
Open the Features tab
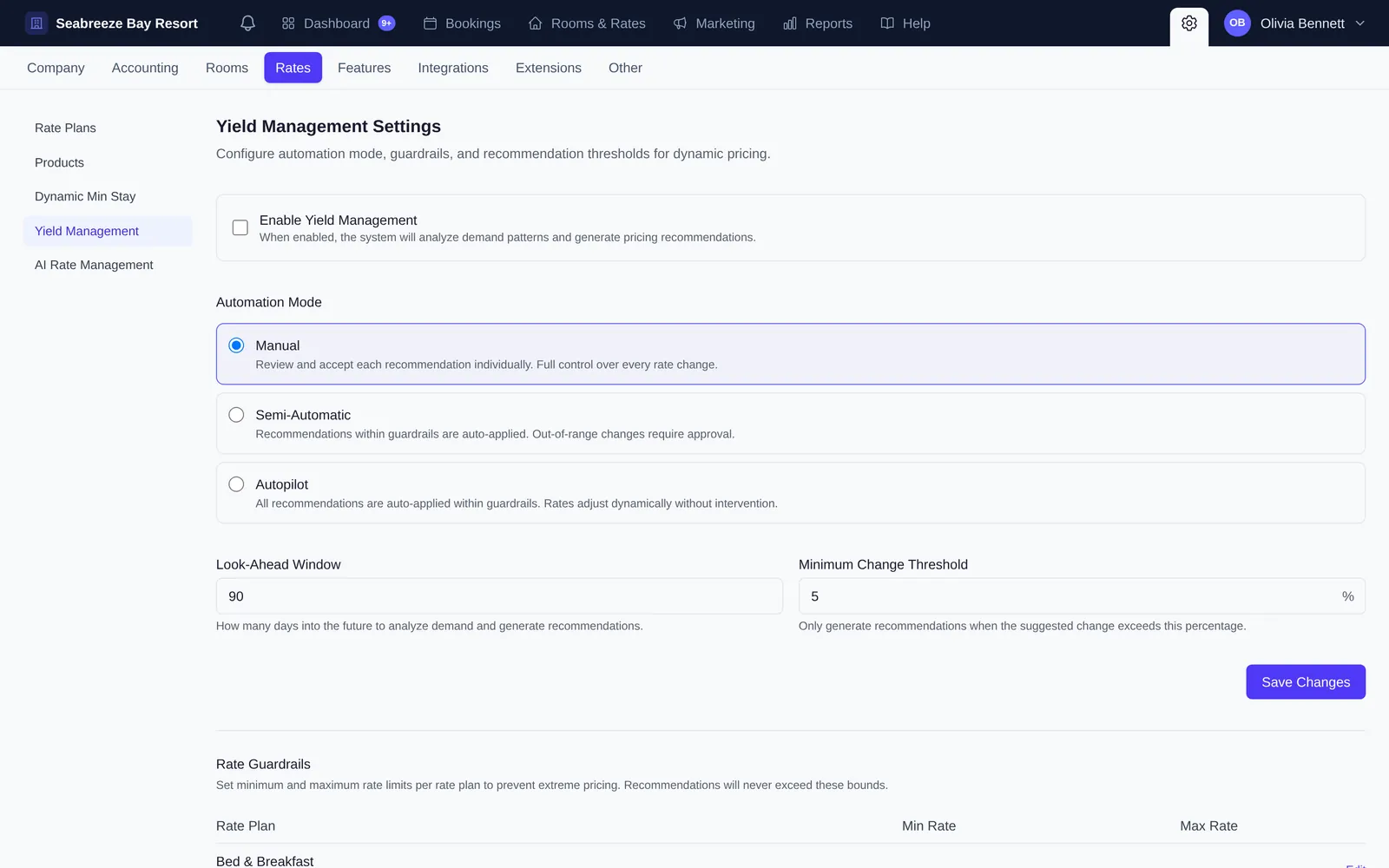[364, 68]
